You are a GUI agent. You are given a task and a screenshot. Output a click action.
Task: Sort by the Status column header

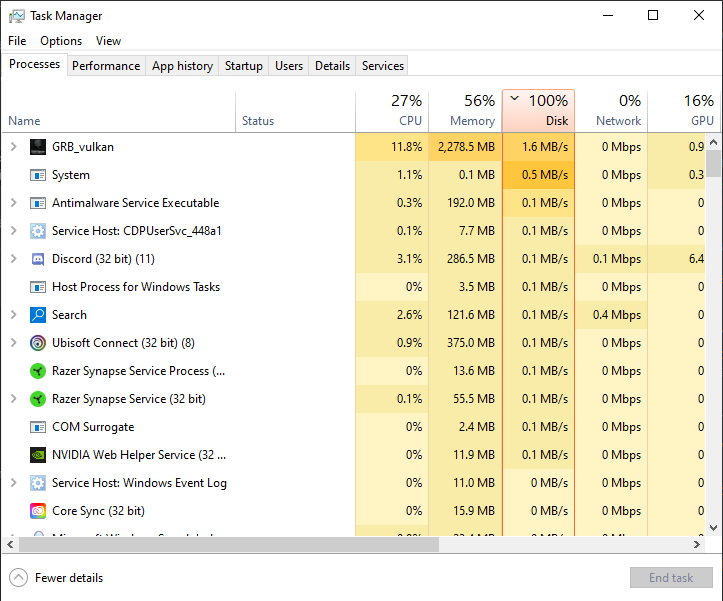point(295,111)
